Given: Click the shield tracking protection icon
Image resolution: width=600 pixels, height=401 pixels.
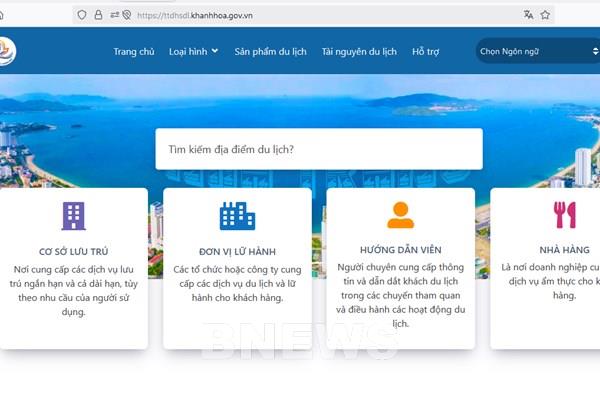Looking at the screenshot, I should pyautogui.click(x=82, y=15).
